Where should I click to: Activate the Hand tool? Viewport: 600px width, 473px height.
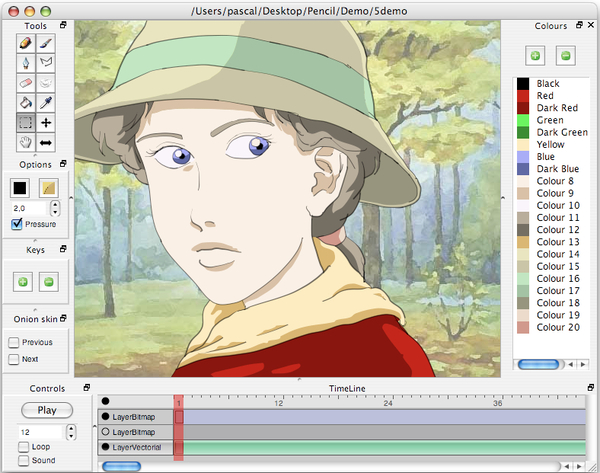tap(24, 143)
